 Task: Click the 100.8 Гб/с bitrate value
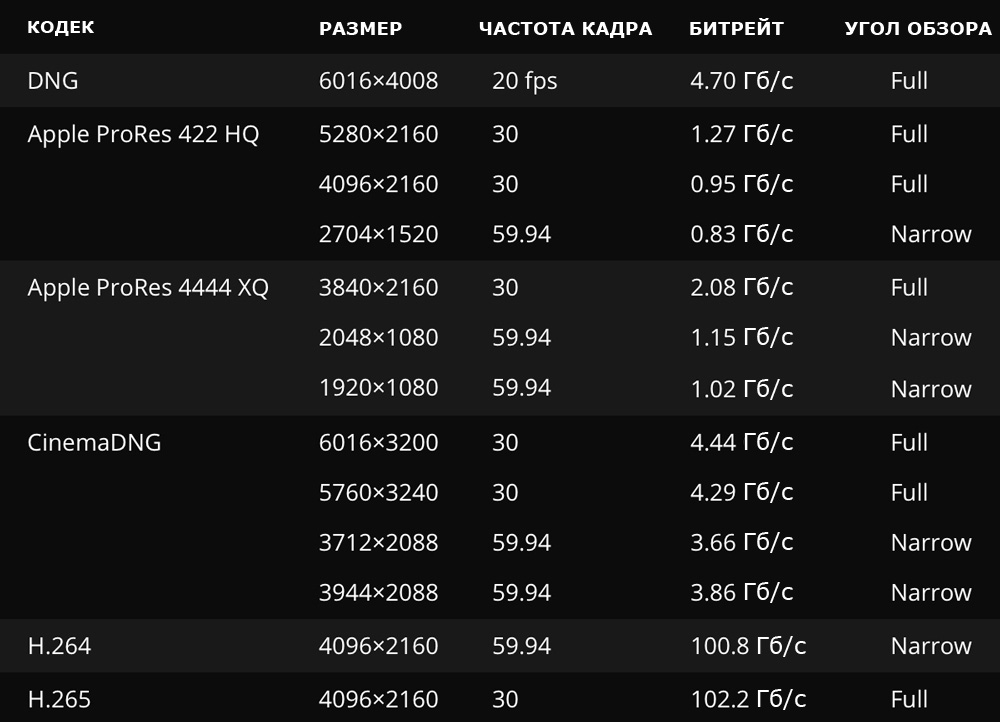coord(748,646)
